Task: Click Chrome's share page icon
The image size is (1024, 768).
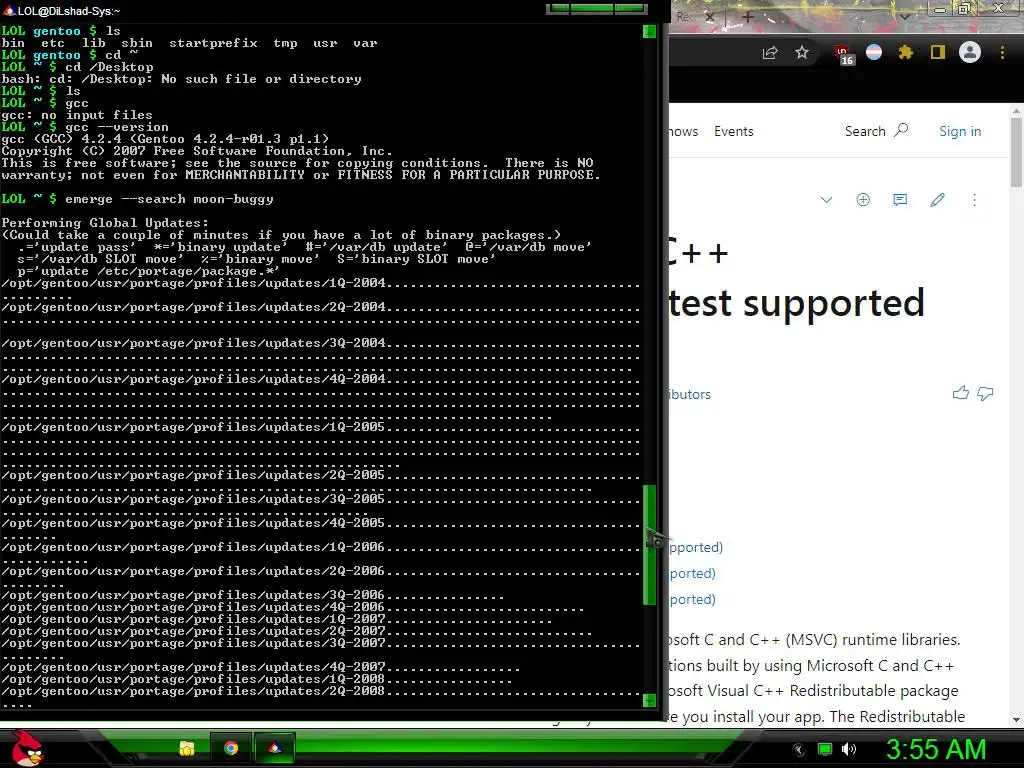Action: click(x=771, y=53)
